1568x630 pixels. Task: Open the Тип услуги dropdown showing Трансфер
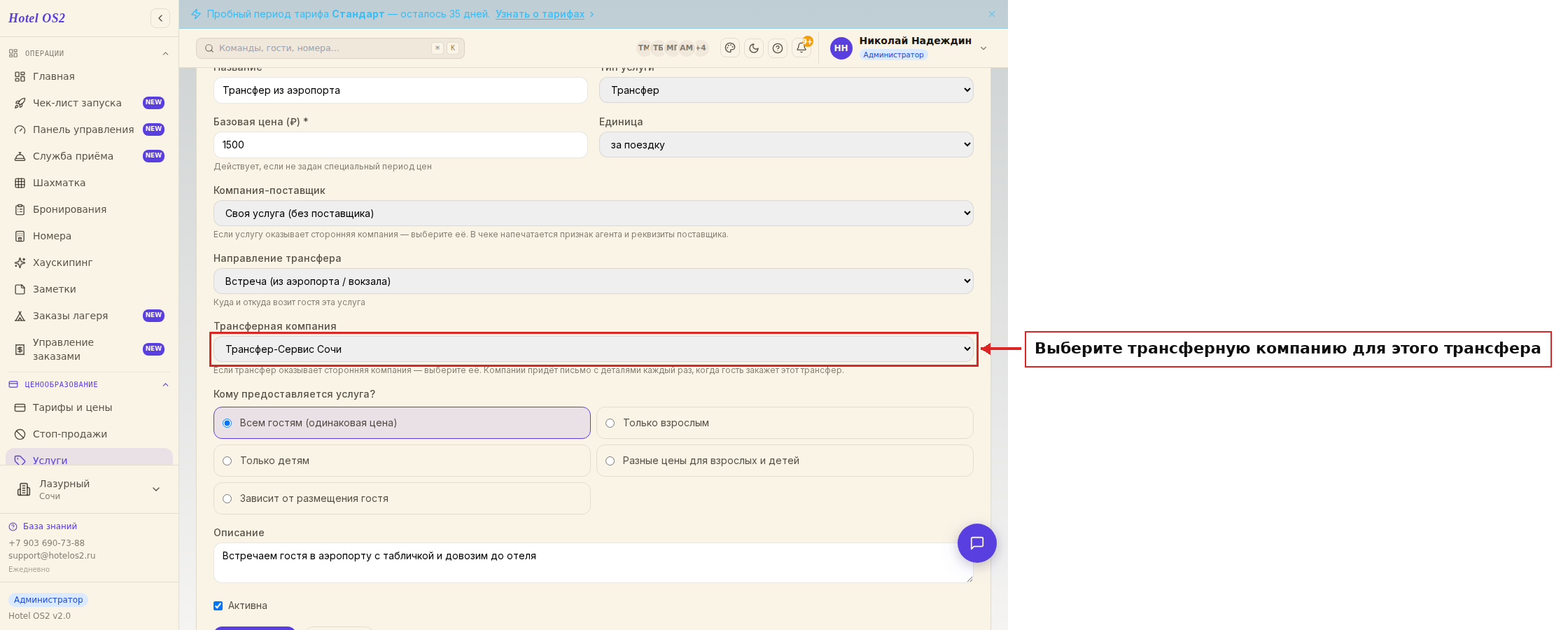pyautogui.click(x=786, y=90)
